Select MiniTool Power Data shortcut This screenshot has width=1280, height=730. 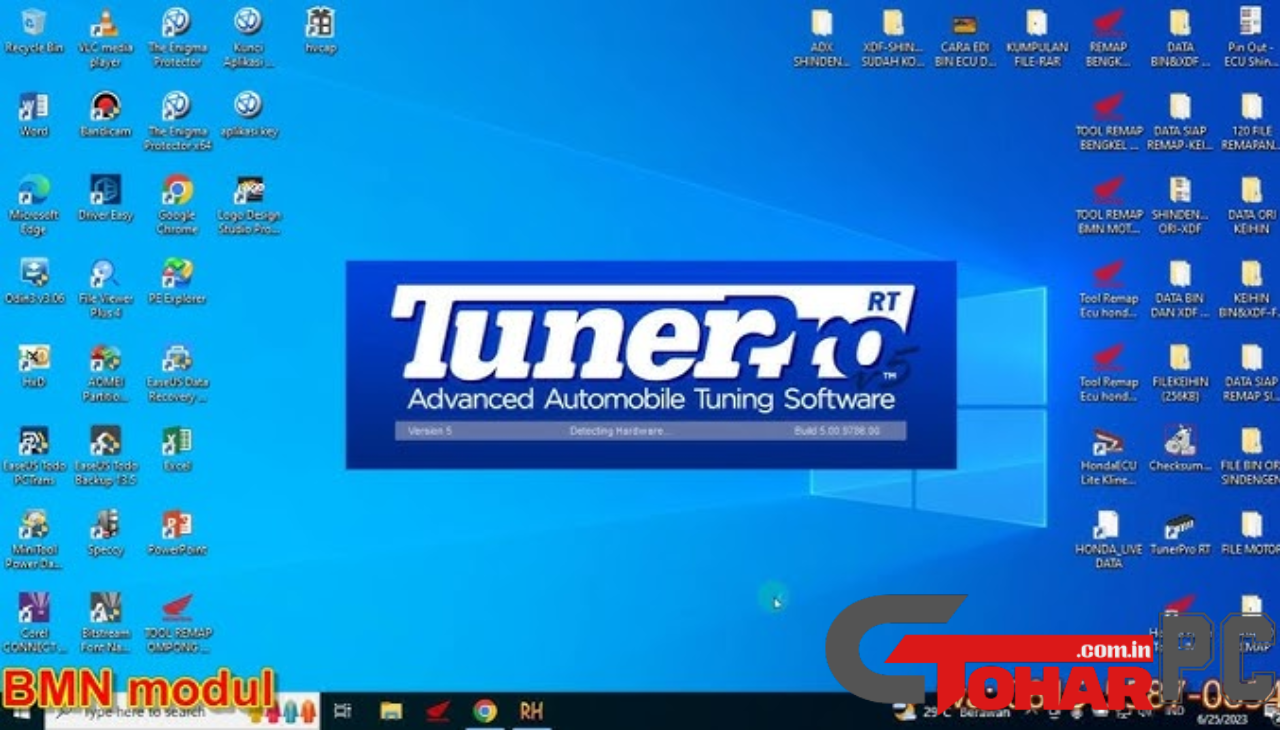[33, 540]
